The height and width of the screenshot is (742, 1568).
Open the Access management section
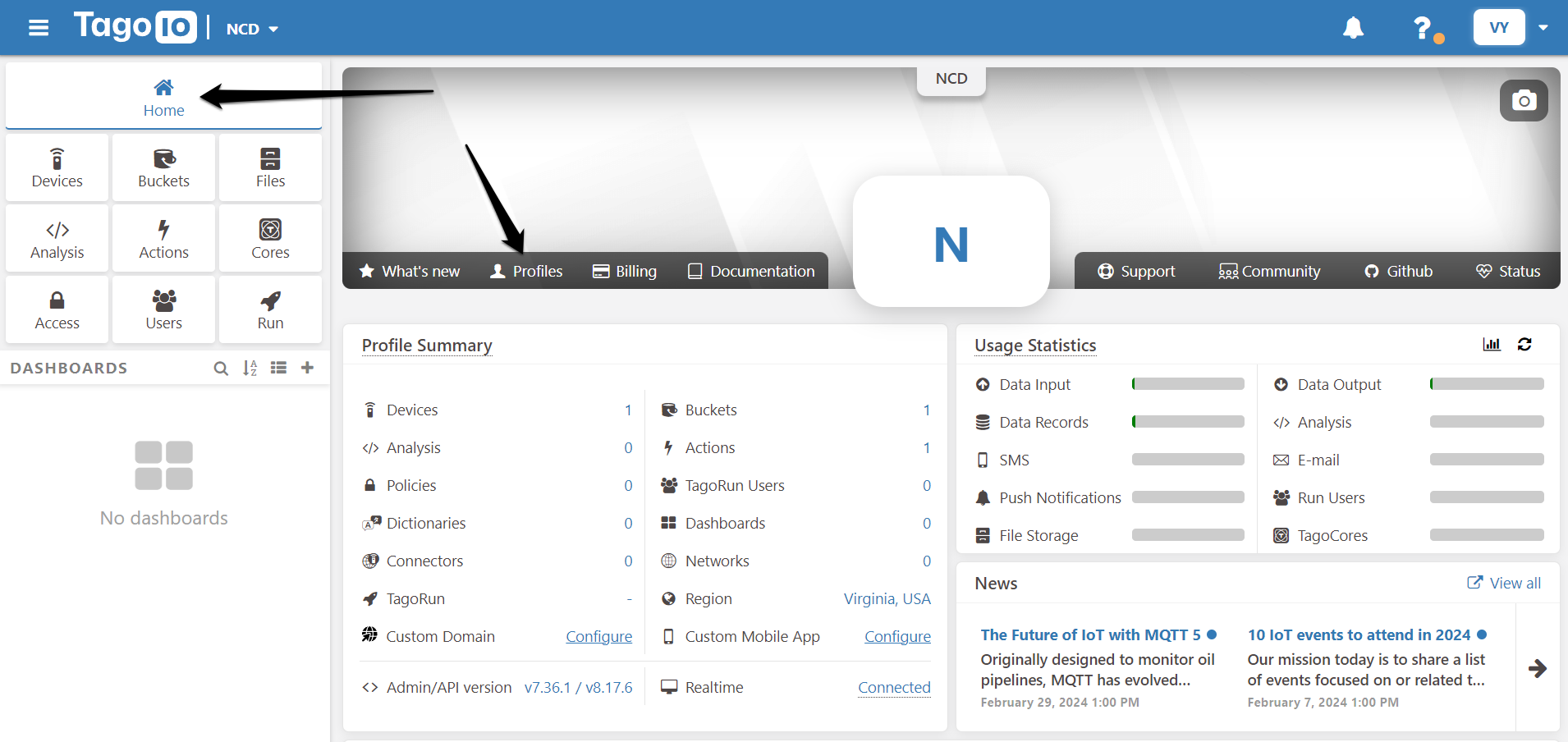click(56, 309)
